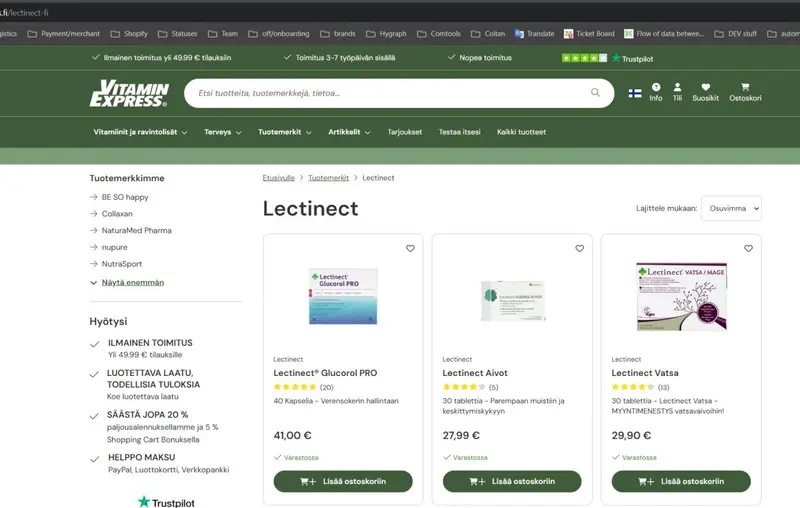Click Tuotemerkit breadcrumb link
Screen dimensions: 800x508
pos(329,178)
